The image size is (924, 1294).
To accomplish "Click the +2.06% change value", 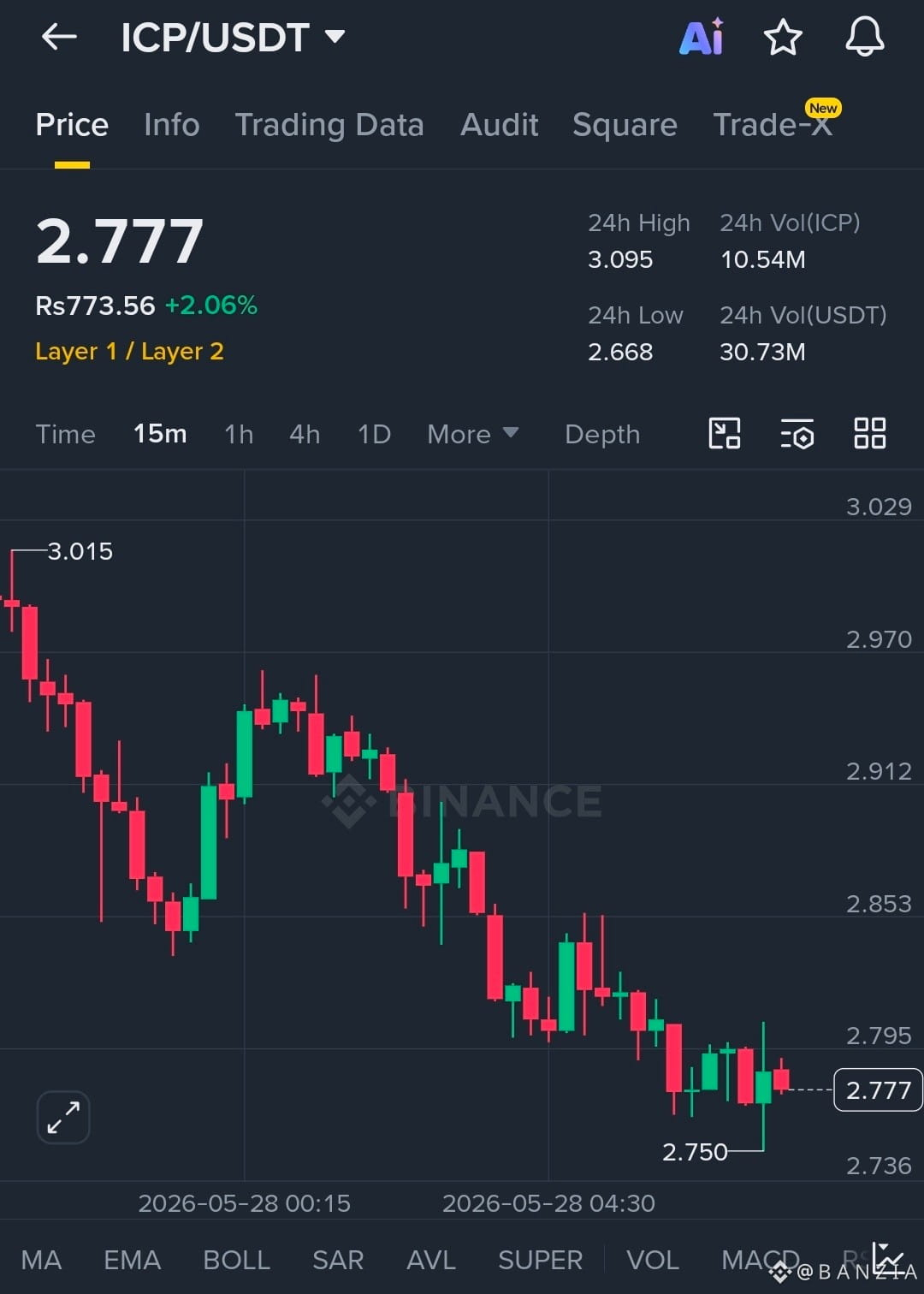I will pyautogui.click(x=211, y=306).
